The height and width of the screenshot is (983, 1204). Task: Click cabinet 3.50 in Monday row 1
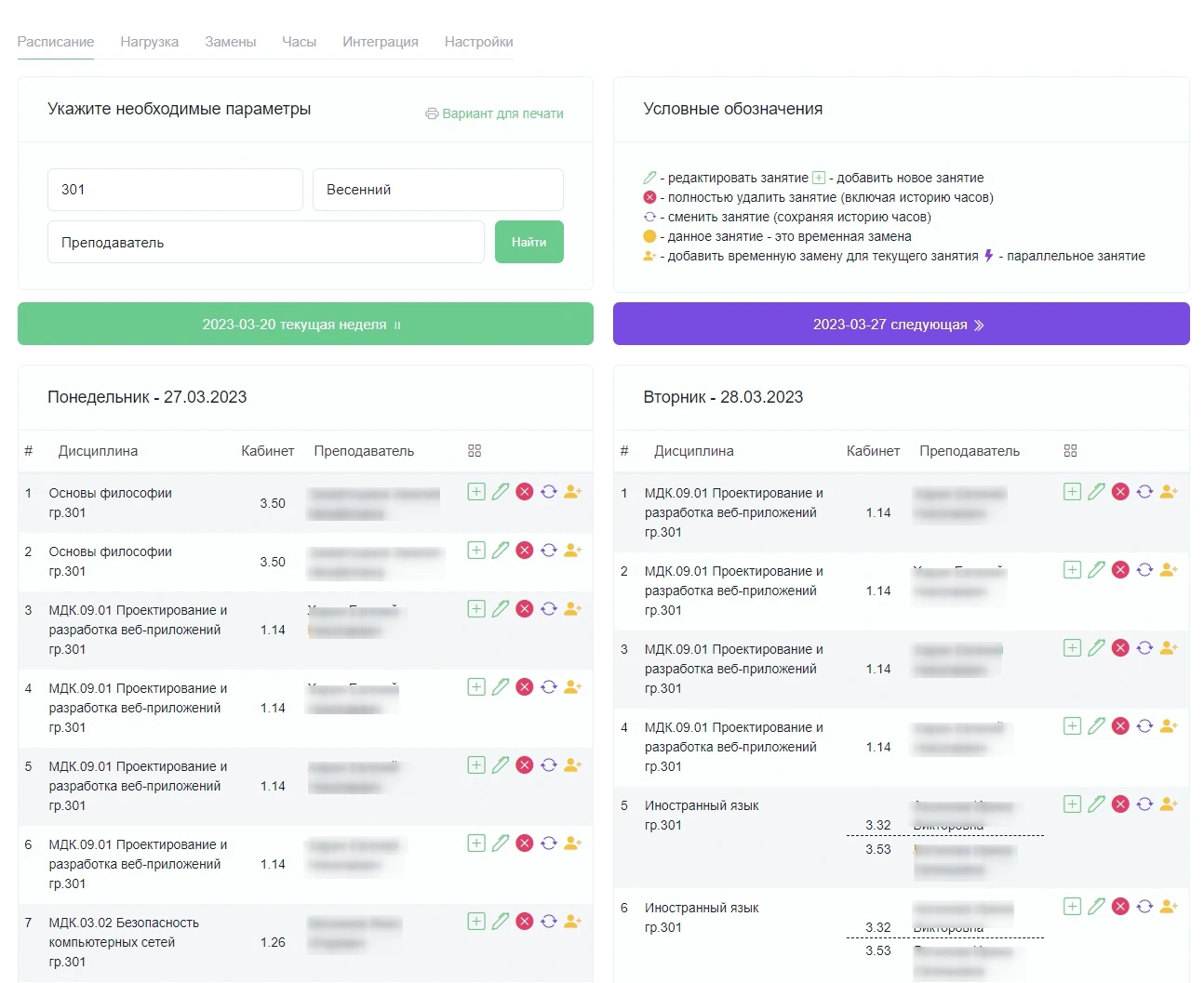point(273,503)
